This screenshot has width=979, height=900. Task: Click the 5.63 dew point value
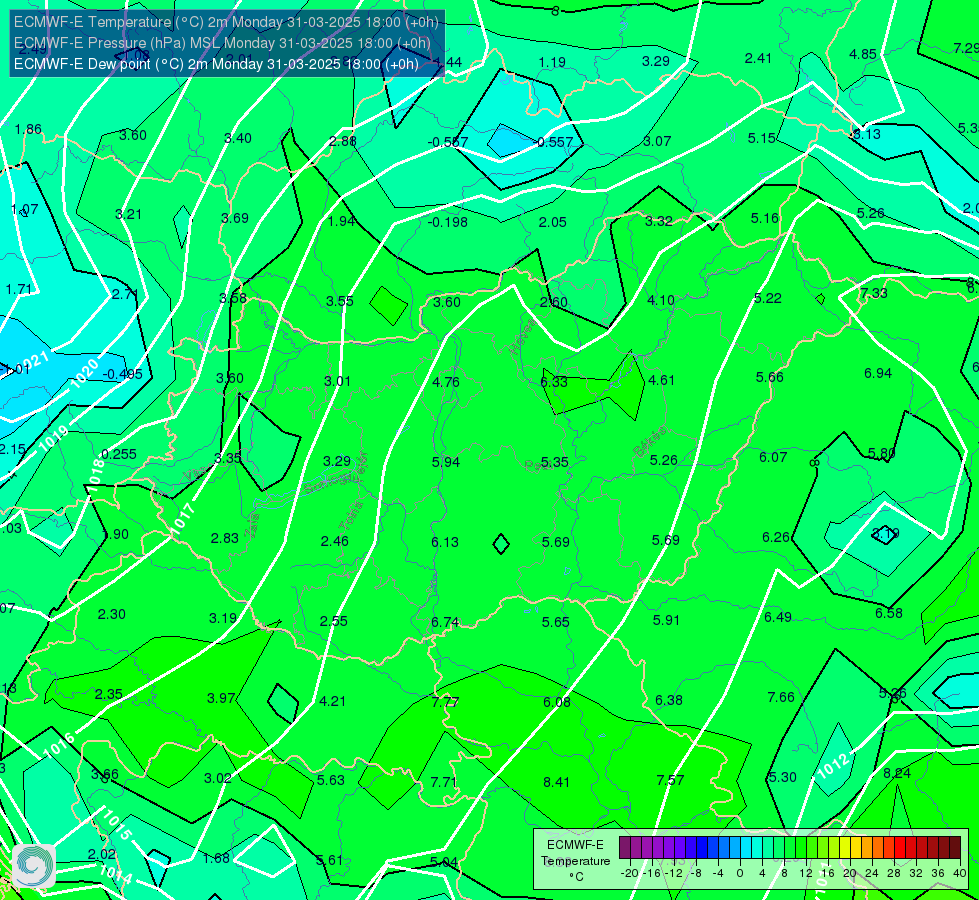[331, 780]
